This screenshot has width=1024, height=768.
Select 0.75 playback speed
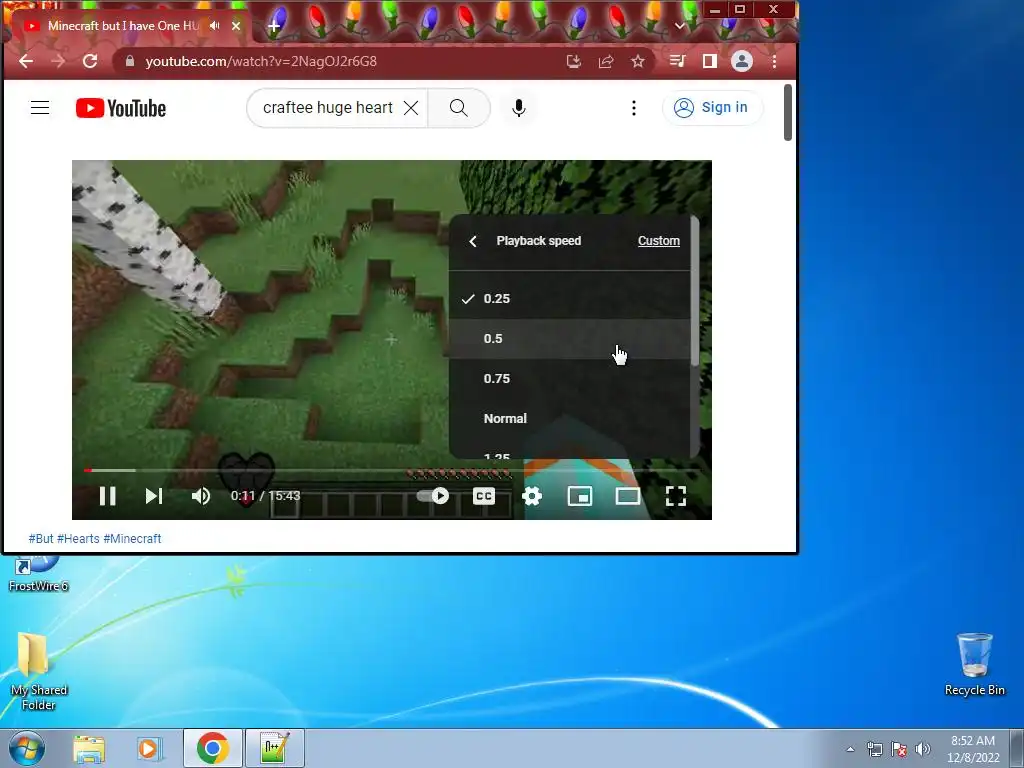click(x=570, y=378)
